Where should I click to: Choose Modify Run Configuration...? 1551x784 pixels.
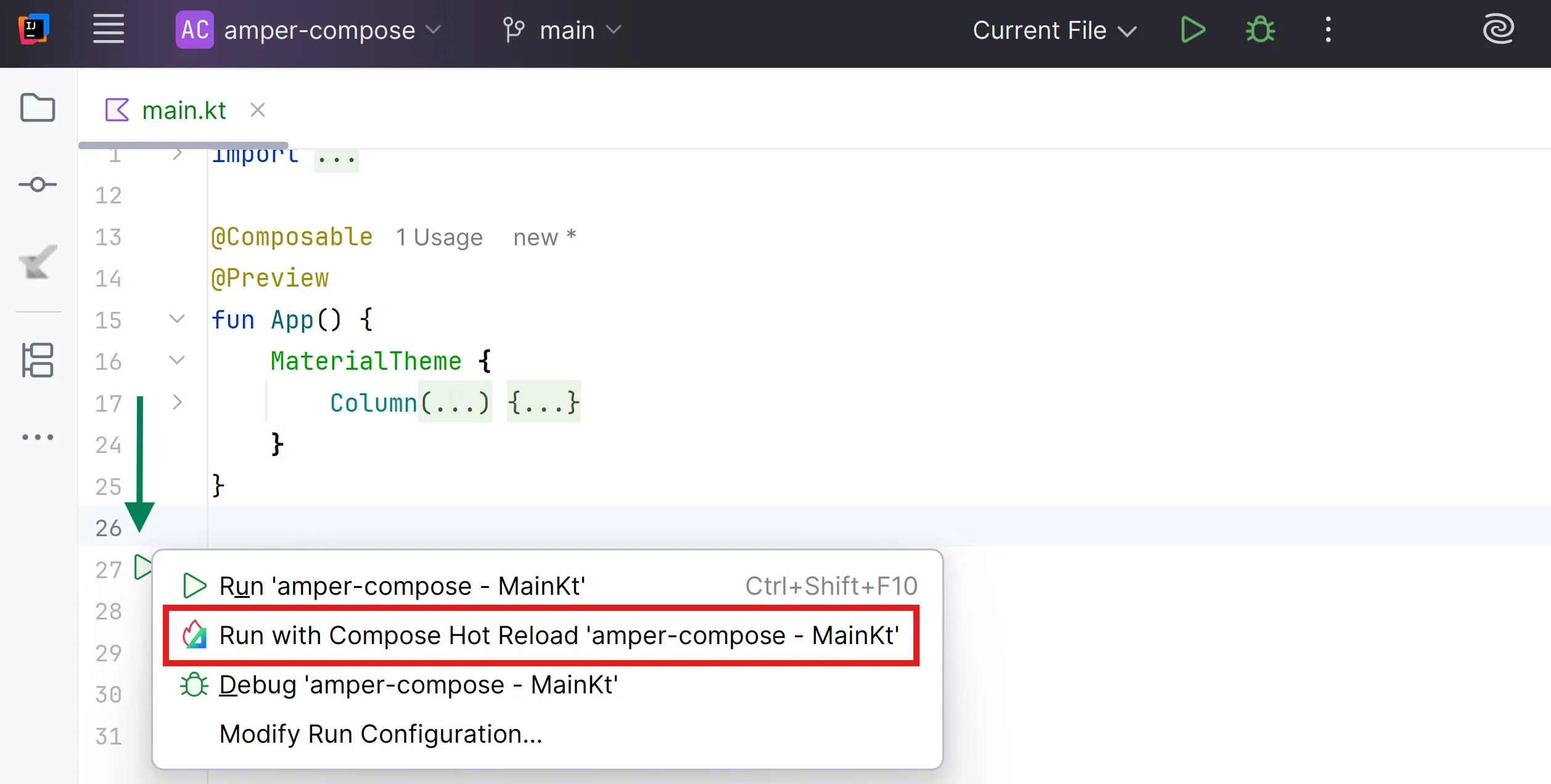click(x=381, y=734)
